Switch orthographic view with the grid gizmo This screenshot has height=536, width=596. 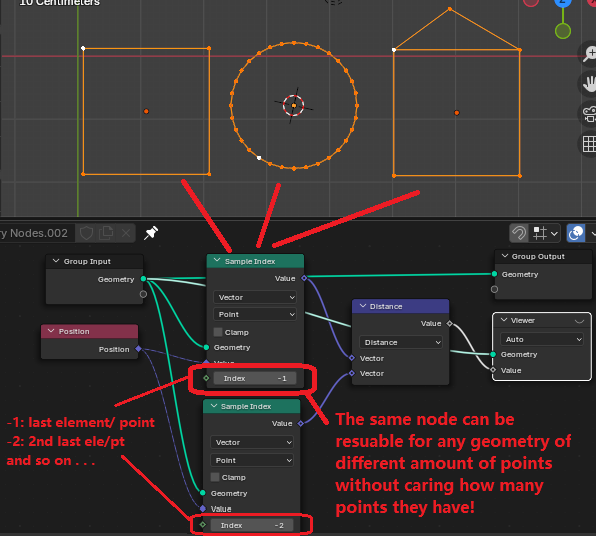590,144
